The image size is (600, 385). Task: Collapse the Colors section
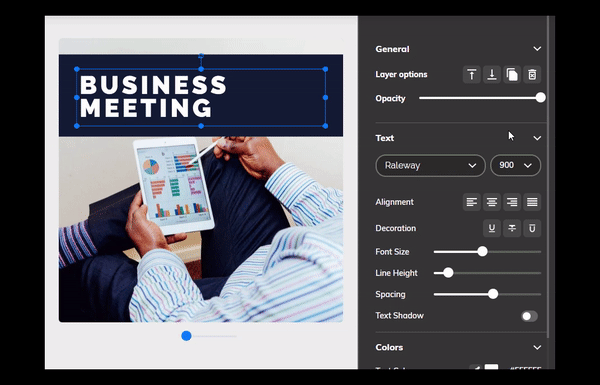(537, 347)
